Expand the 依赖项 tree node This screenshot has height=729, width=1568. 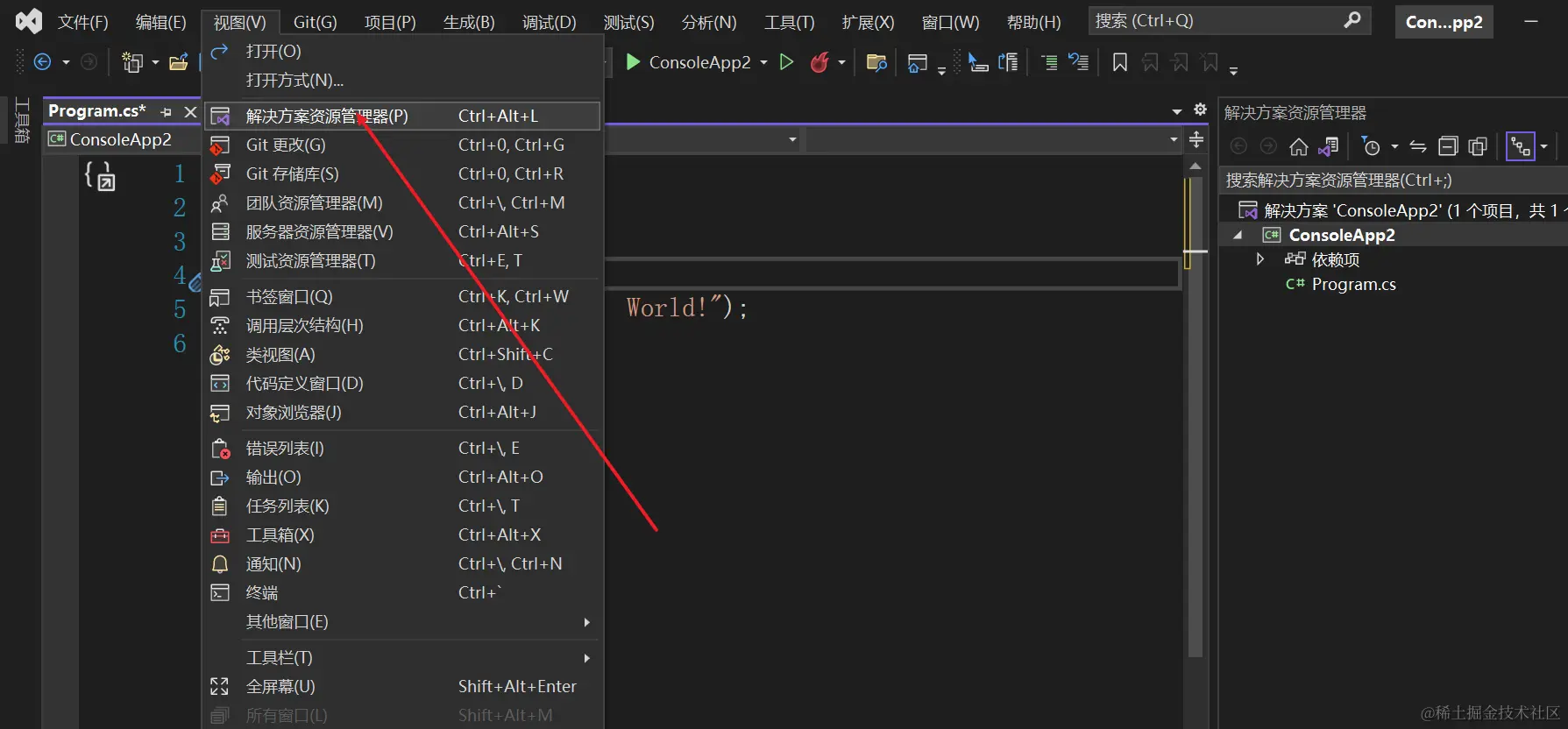coord(1259,259)
